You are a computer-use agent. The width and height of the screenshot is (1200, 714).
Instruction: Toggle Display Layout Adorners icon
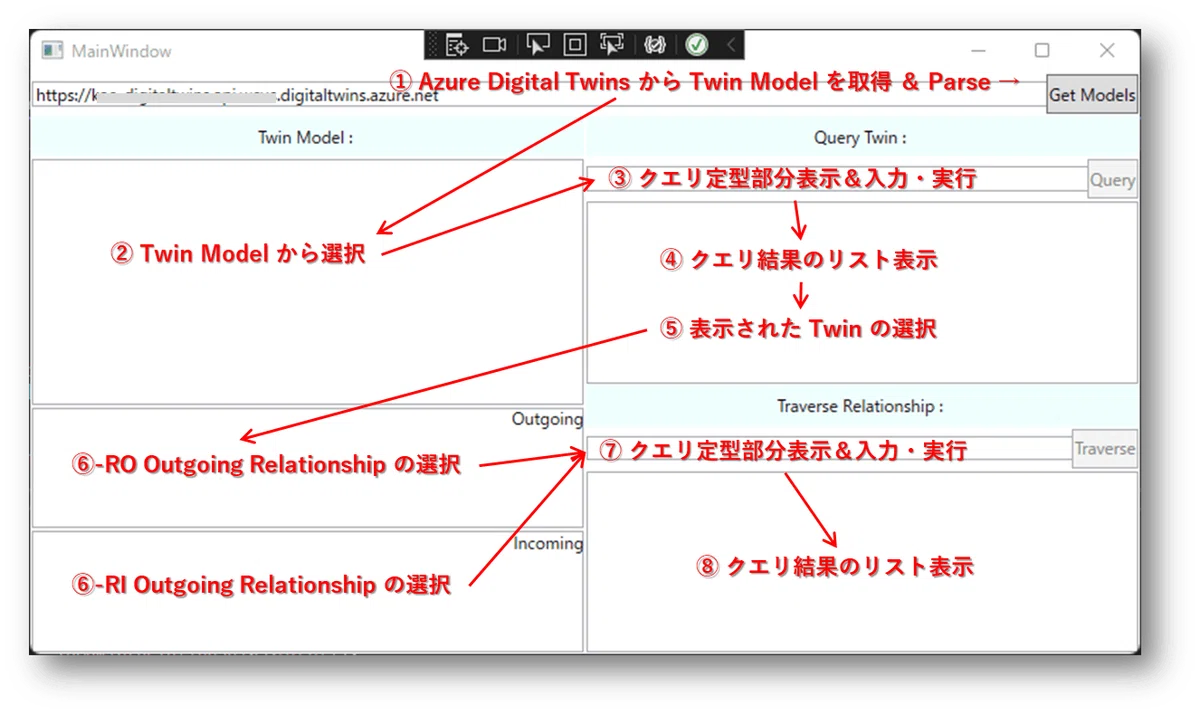click(x=575, y=45)
